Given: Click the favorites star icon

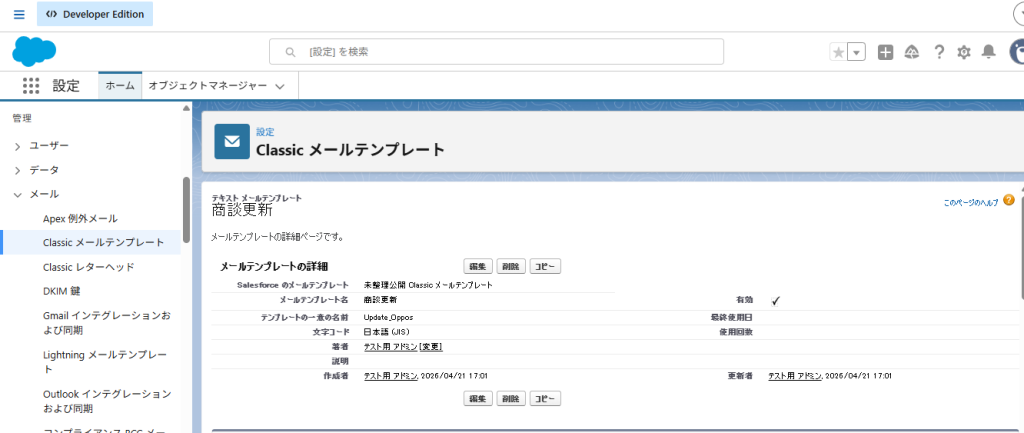Looking at the screenshot, I should 838,52.
